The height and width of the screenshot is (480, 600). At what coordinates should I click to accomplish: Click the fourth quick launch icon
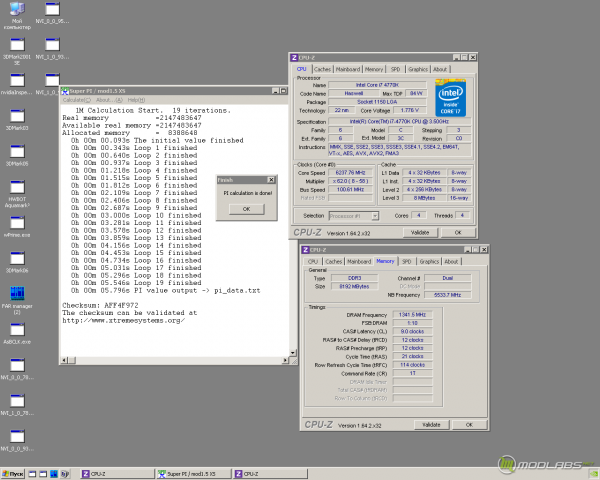coord(65,474)
